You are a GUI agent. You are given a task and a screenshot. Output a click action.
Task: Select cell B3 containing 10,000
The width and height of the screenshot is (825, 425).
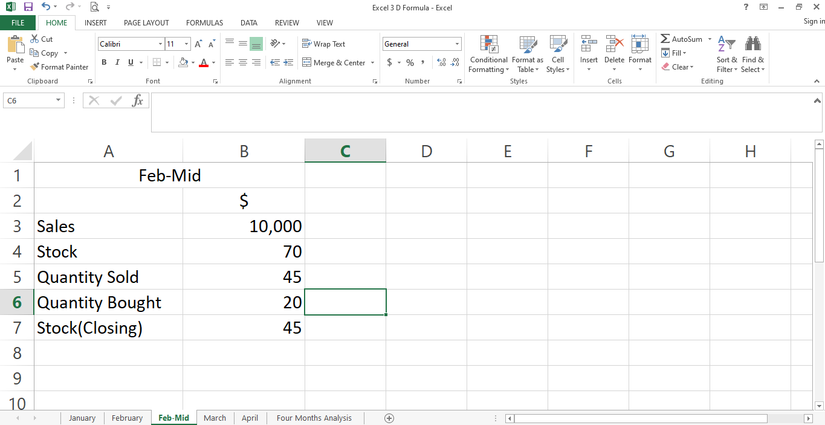(x=244, y=227)
